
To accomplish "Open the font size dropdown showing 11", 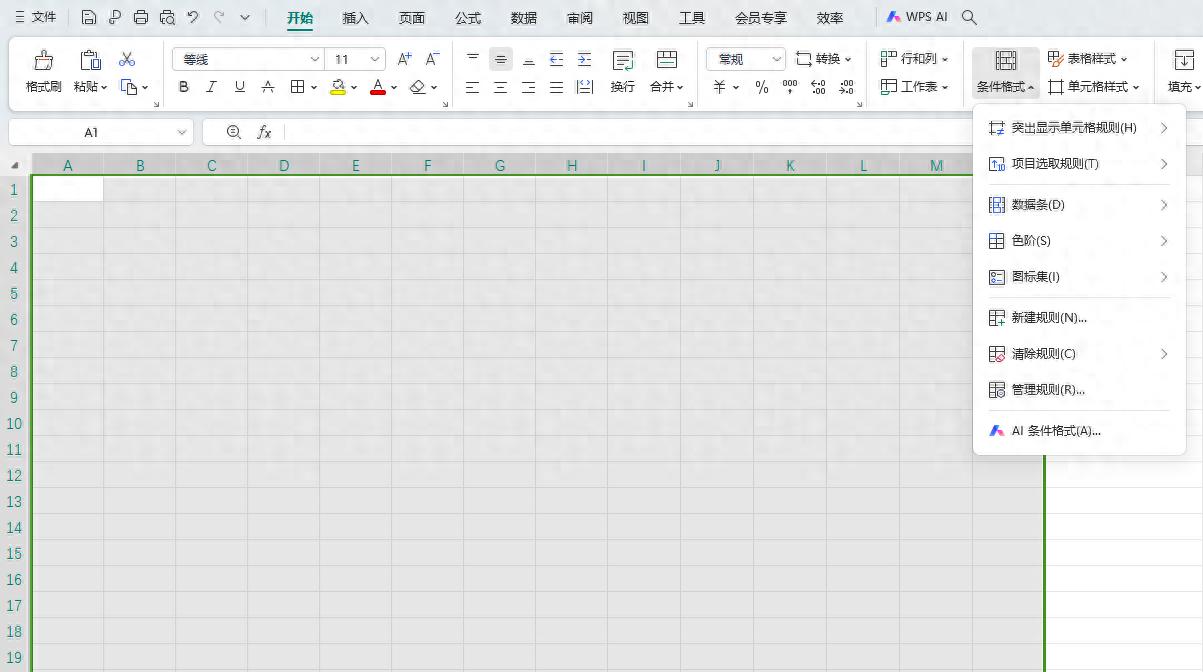I will click(x=375, y=60).
